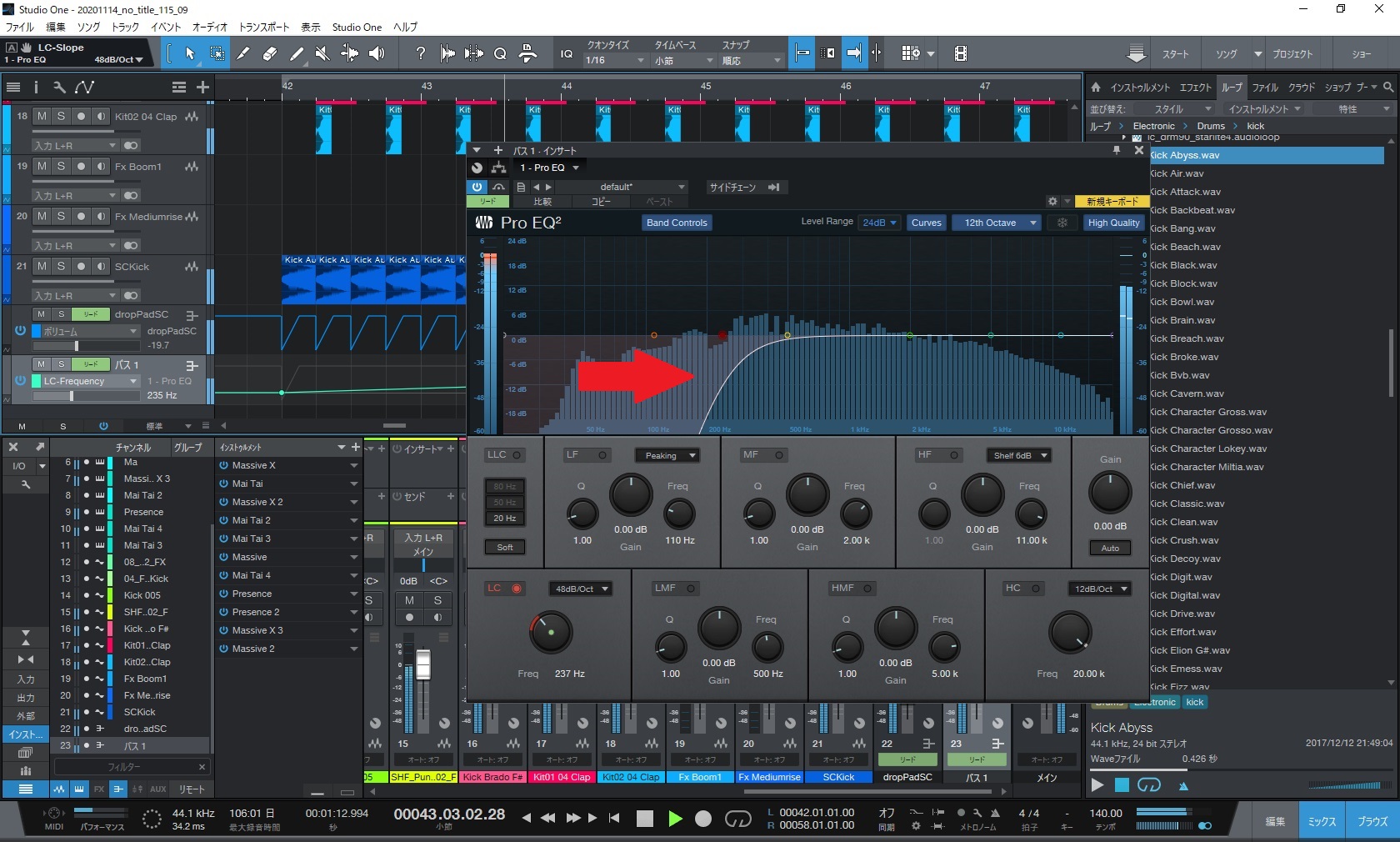The image size is (1400, 842).
Task: Record-arm the Fx Mediumrise track
Action: click(x=81, y=216)
